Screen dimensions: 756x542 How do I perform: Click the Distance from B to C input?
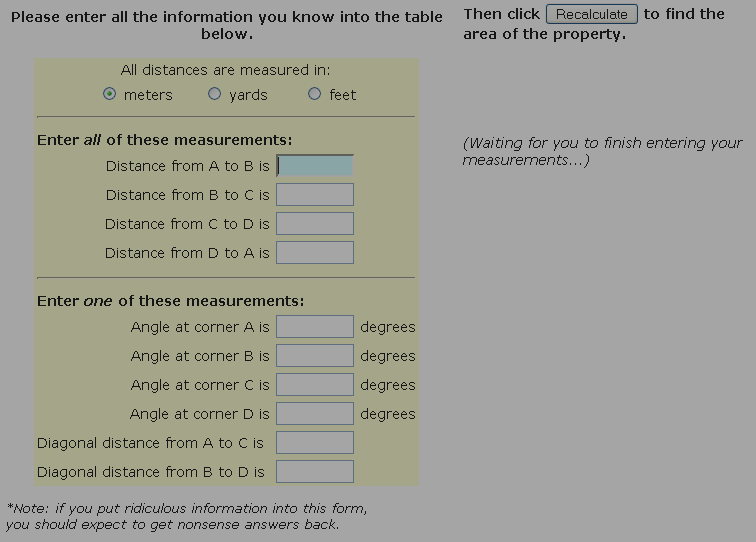coord(315,195)
